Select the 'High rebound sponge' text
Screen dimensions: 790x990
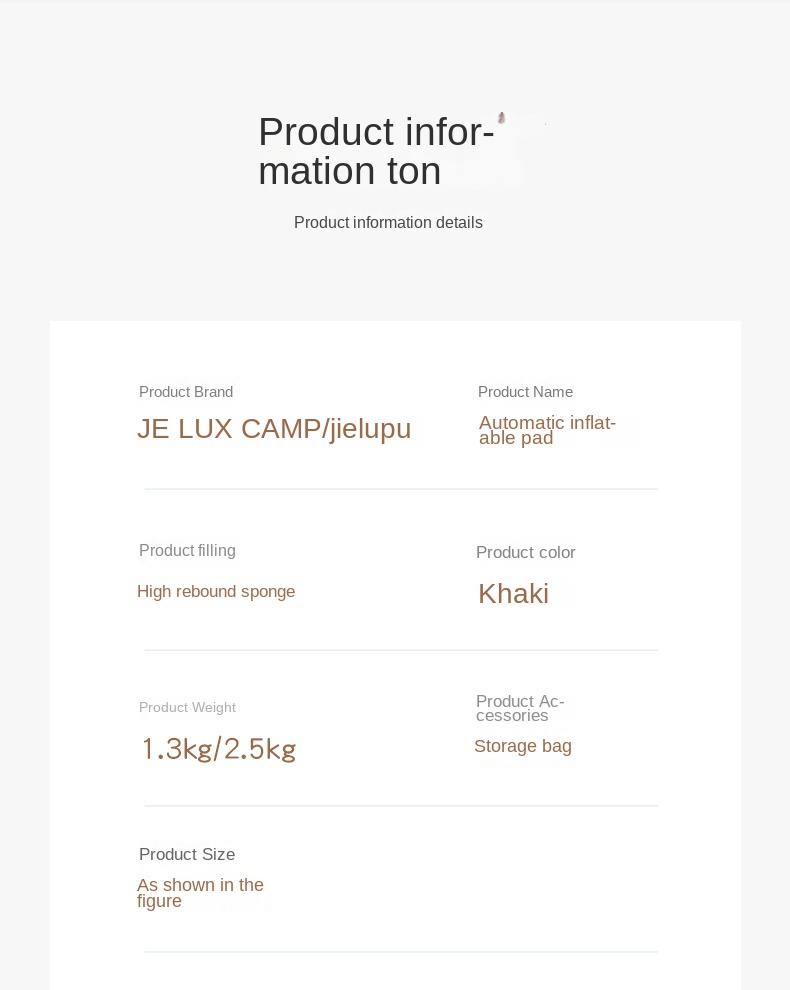[216, 592]
